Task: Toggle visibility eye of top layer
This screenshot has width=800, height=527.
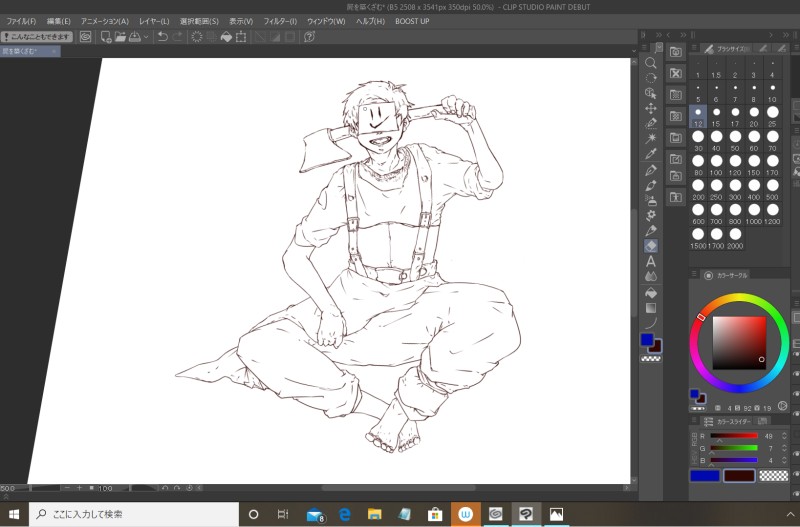Action: click(x=796, y=355)
